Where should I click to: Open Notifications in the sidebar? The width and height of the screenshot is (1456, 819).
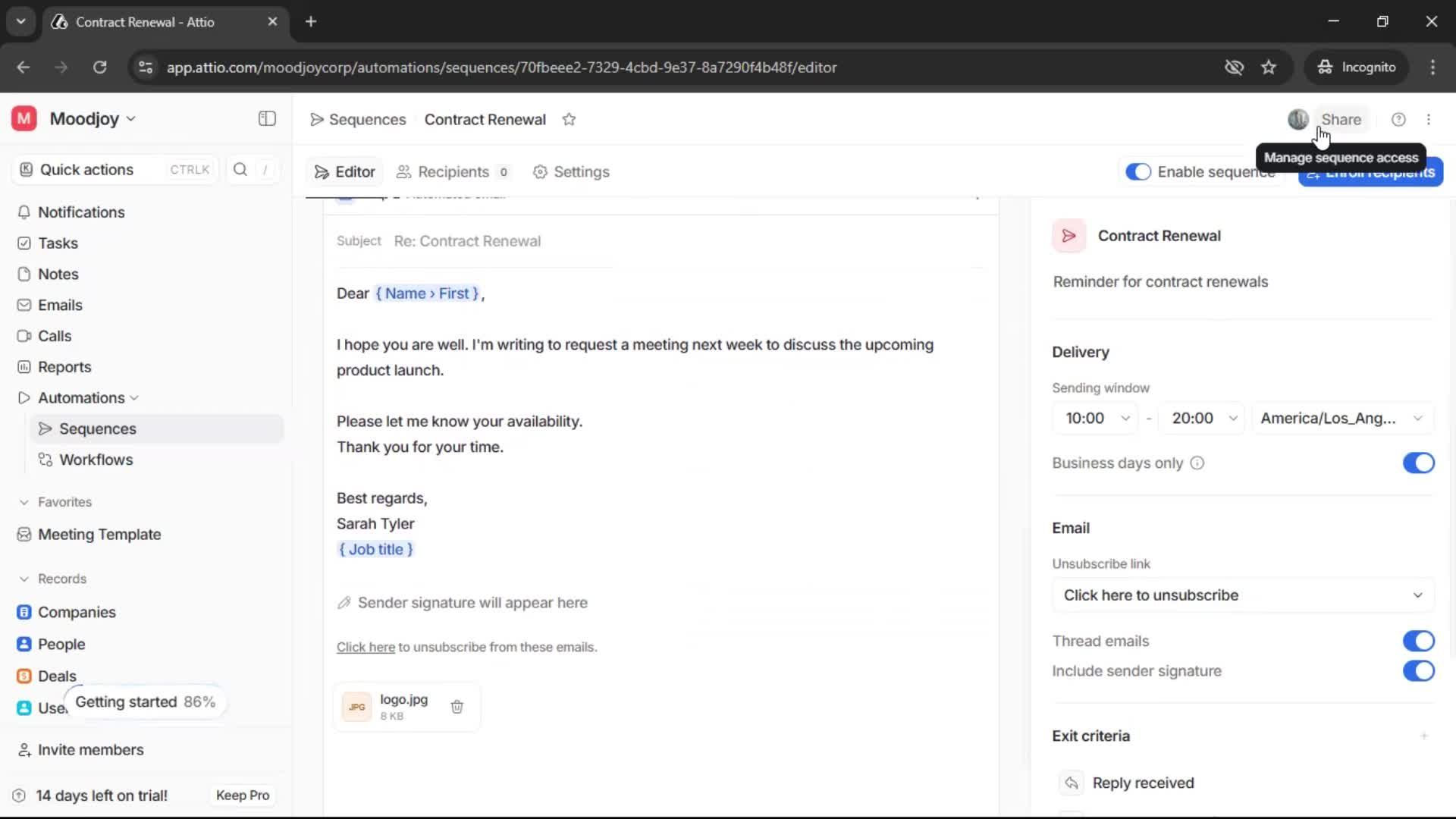[81, 212]
